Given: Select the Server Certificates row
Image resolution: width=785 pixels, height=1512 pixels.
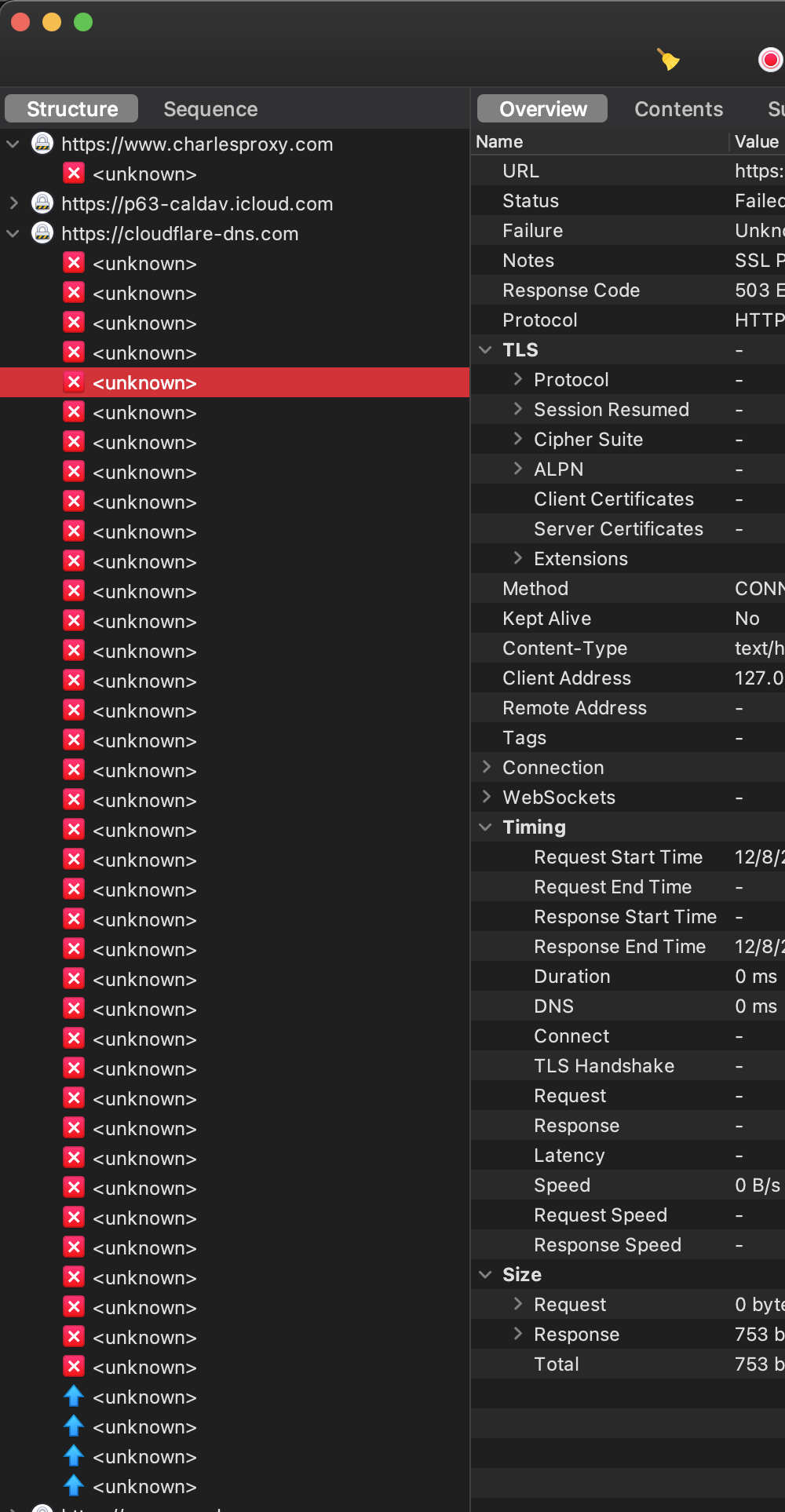Looking at the screenshot, I should pos(628,528).
